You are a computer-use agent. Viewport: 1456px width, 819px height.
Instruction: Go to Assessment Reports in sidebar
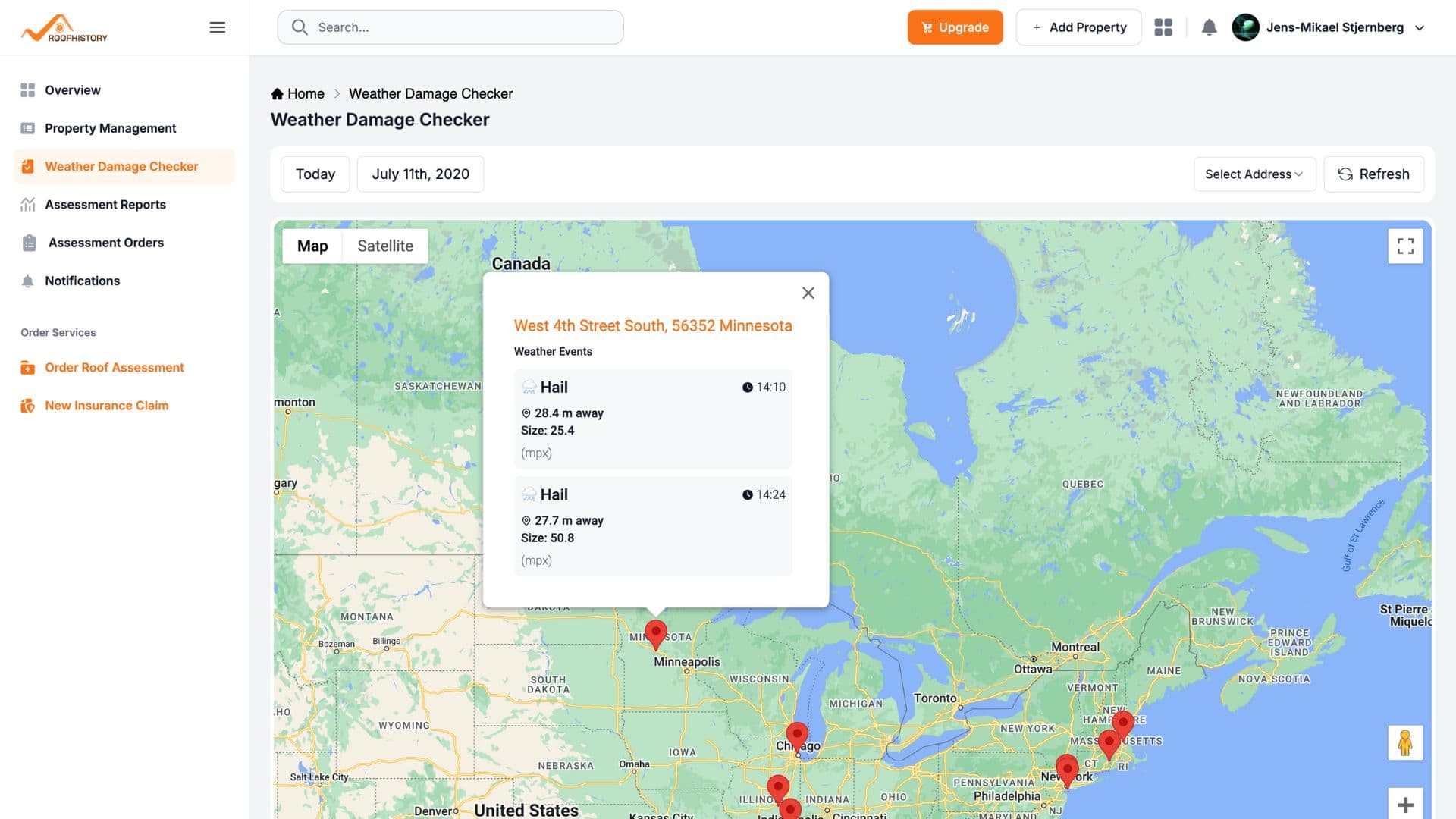(105, 205)
